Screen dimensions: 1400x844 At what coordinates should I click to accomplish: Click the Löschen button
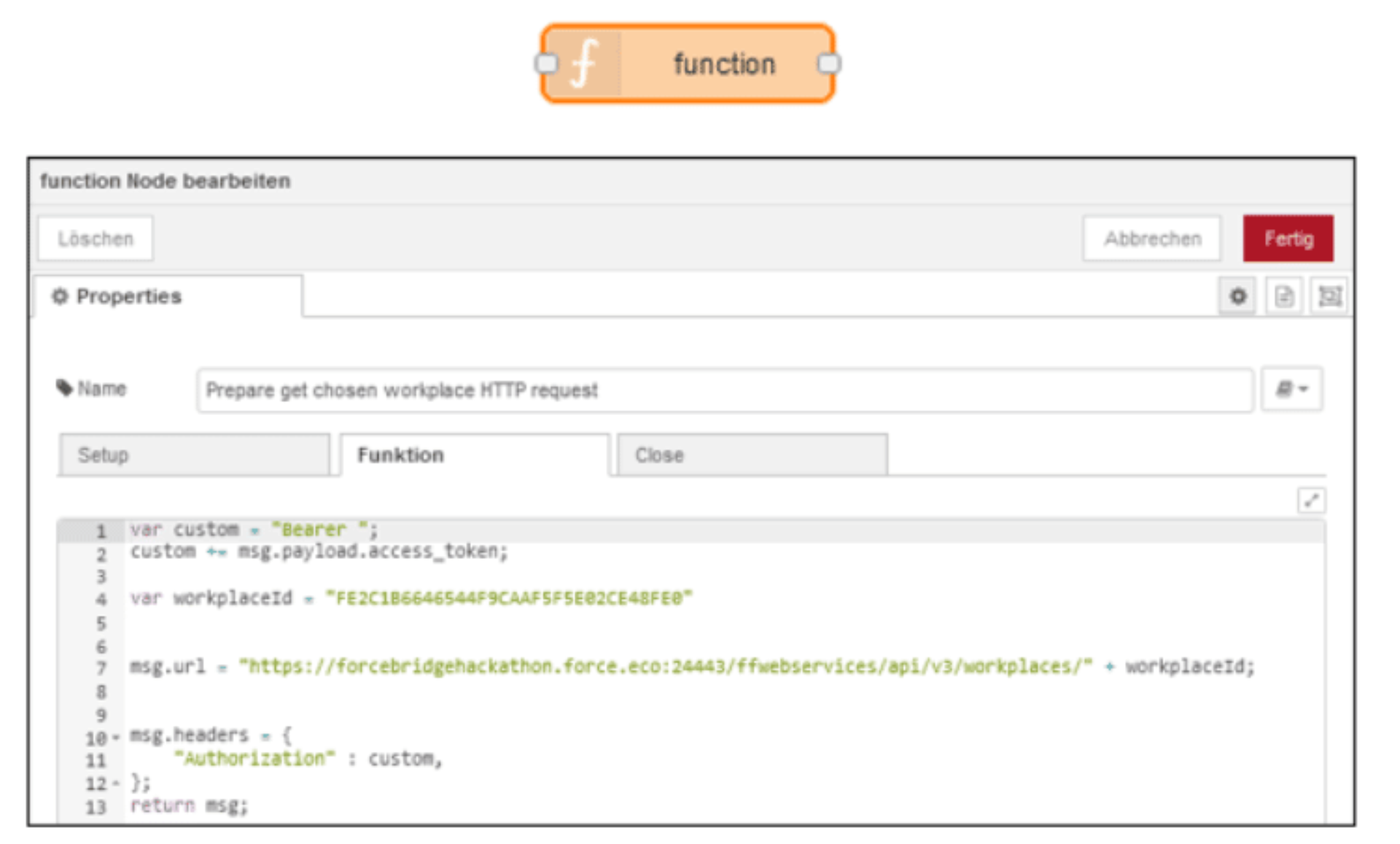(x=96, y=238)
